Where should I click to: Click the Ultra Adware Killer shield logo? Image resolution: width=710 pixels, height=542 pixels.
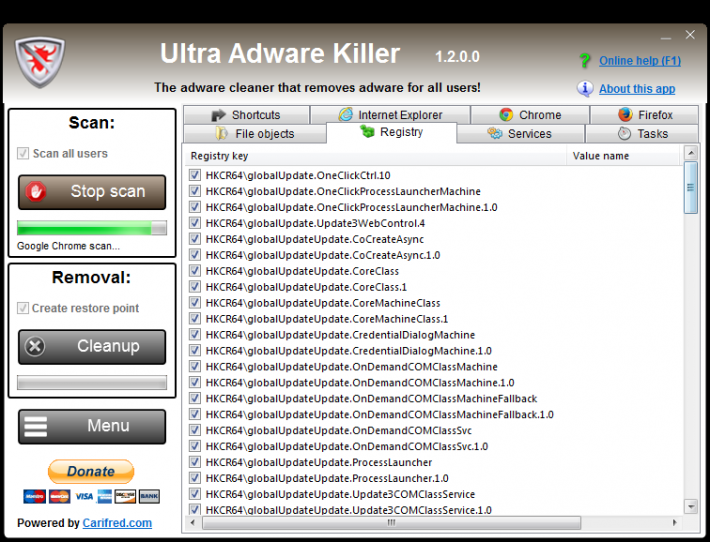click(40, 62)
